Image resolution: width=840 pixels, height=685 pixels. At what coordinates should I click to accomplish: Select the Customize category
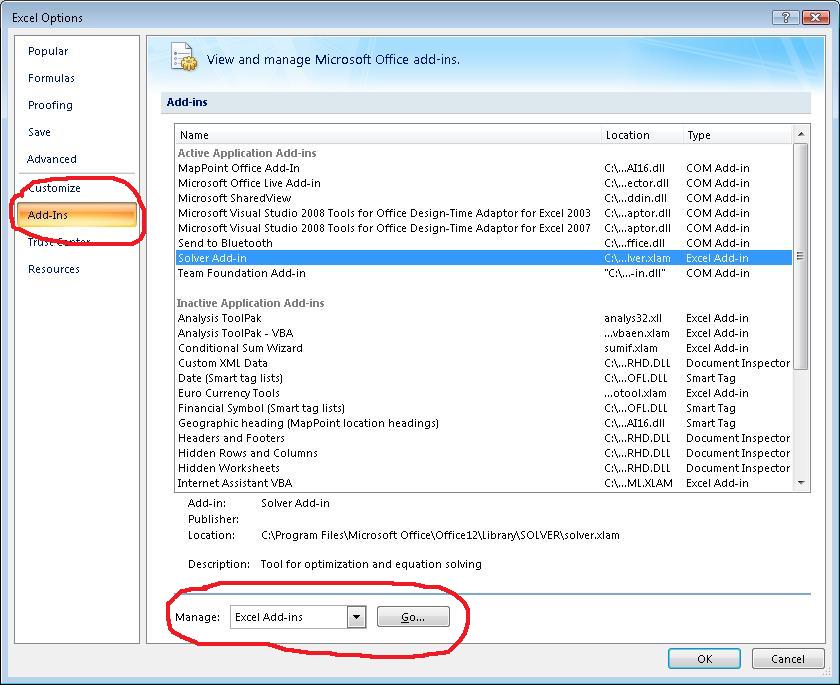pos(55,188)
